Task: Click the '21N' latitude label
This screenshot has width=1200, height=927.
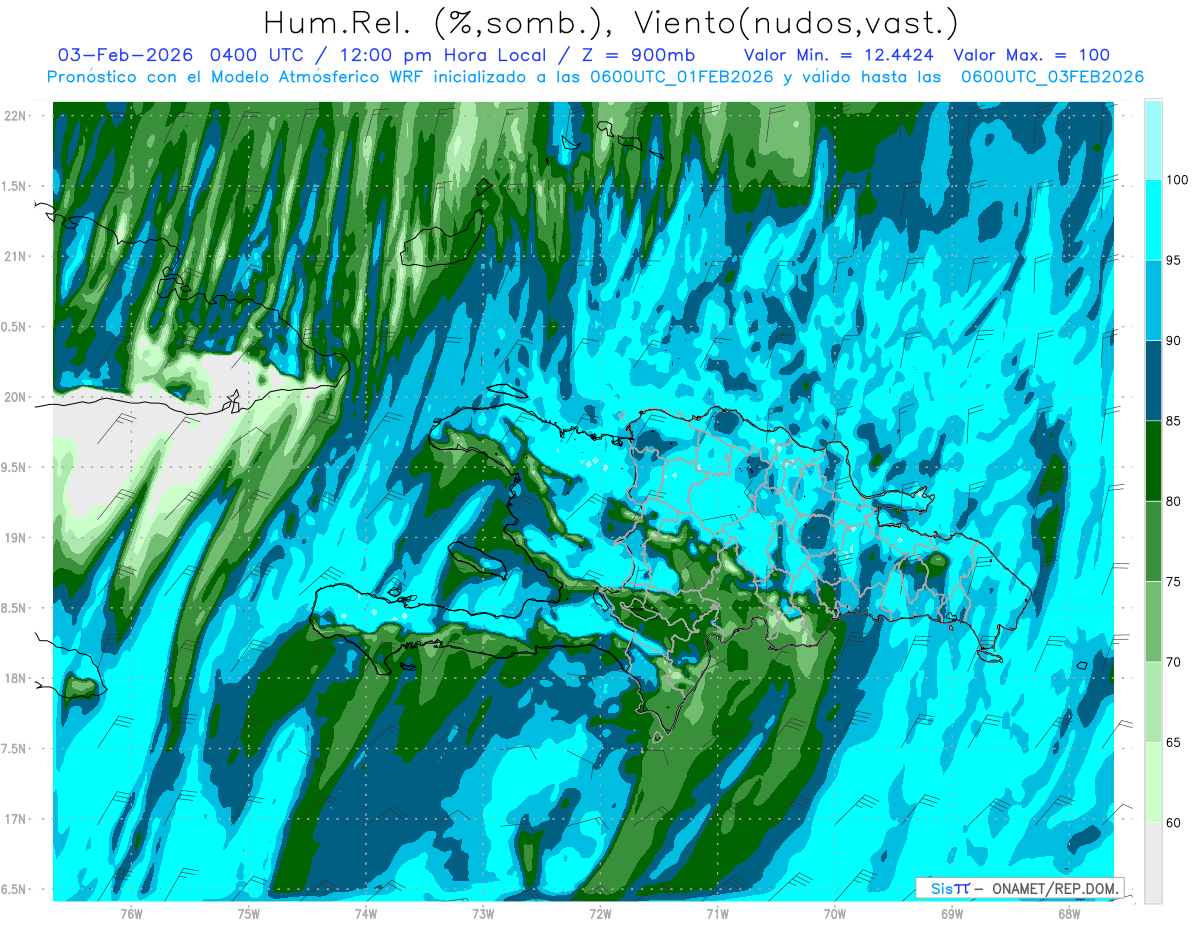Action: point(15,256)
